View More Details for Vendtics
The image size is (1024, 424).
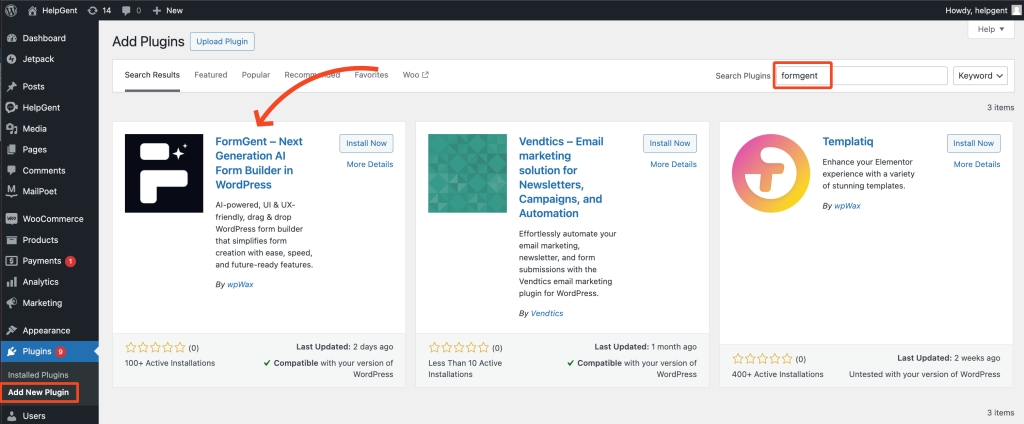pyautogui.click(x=673, y=164)
